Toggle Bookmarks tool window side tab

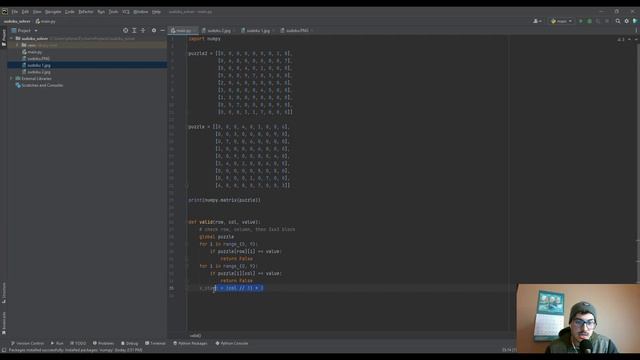click(x=4, y=323)
